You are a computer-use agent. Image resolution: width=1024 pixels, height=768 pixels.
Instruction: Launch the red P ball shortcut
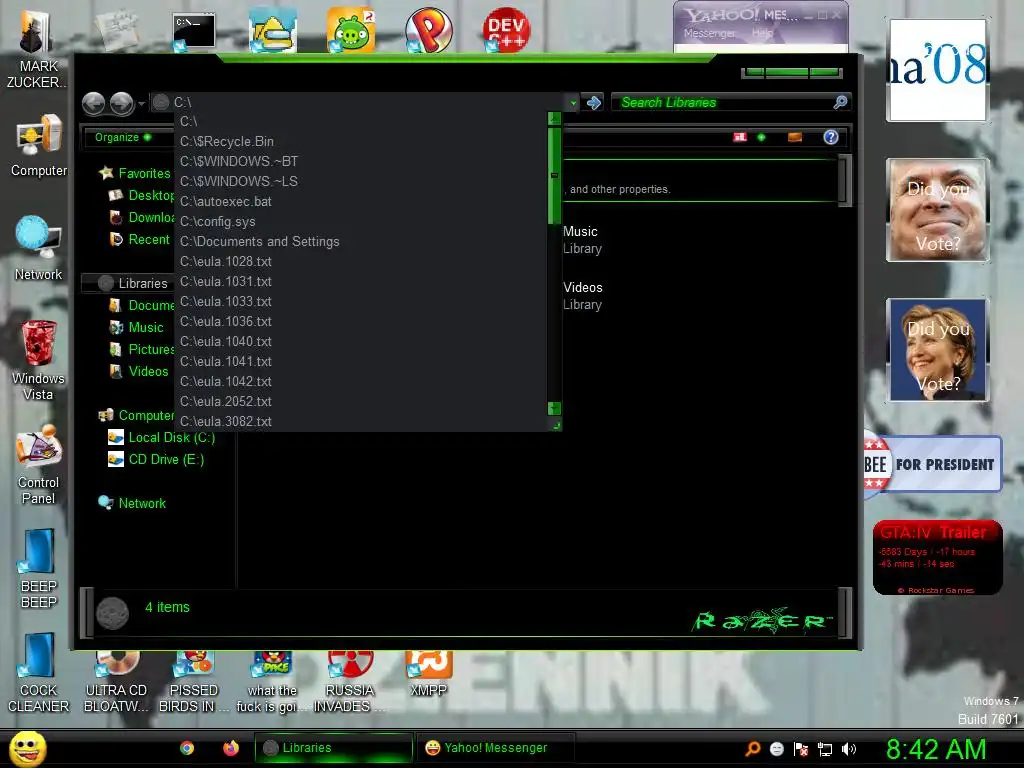pyautogui.click(x=428, y=29)
